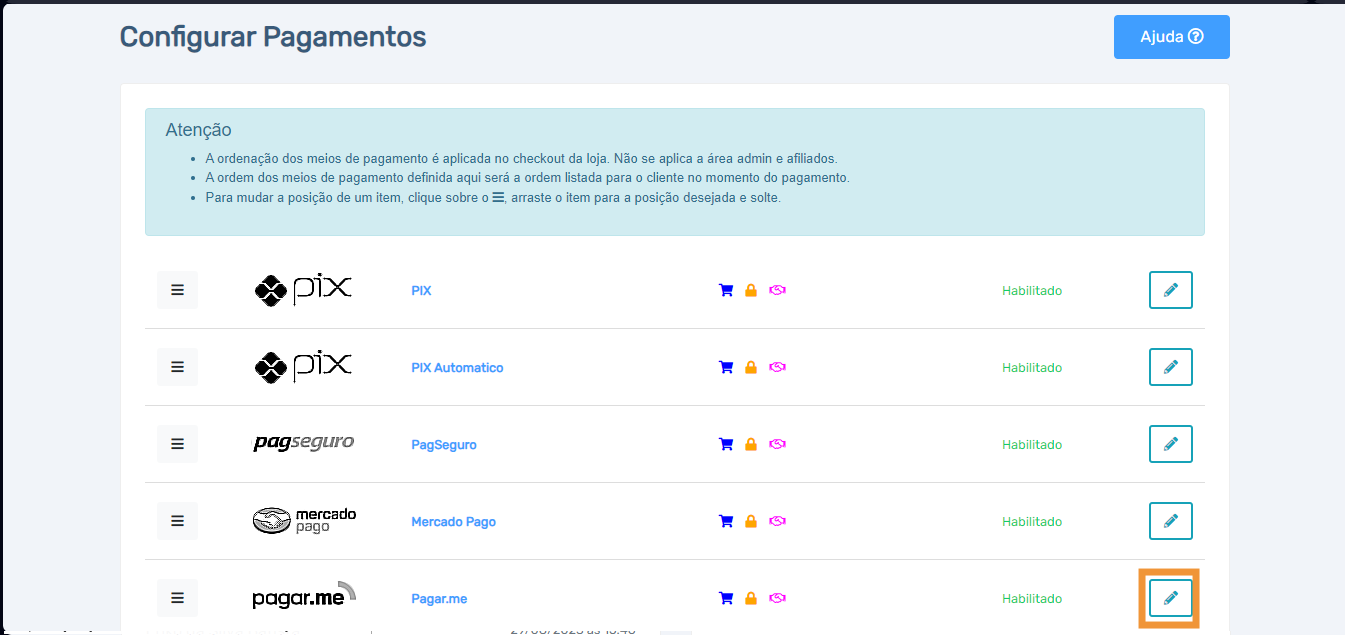Click Habilitado status for Pagar.me

[x=1032, y=599]
